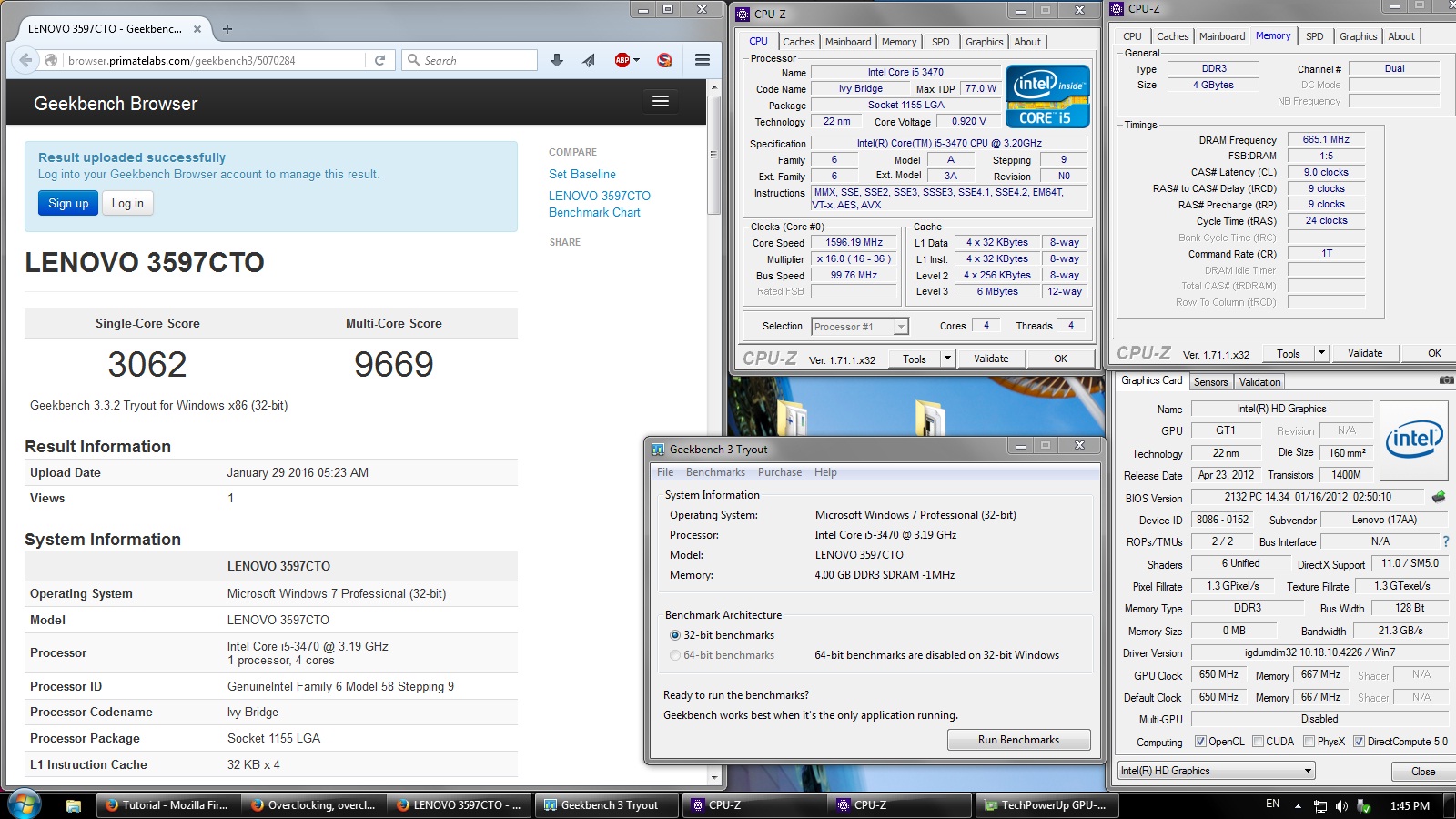This screenshot has height=819, width=1456.
Task: Click the single-core score 3062
Action: click(x=147, y=364)
